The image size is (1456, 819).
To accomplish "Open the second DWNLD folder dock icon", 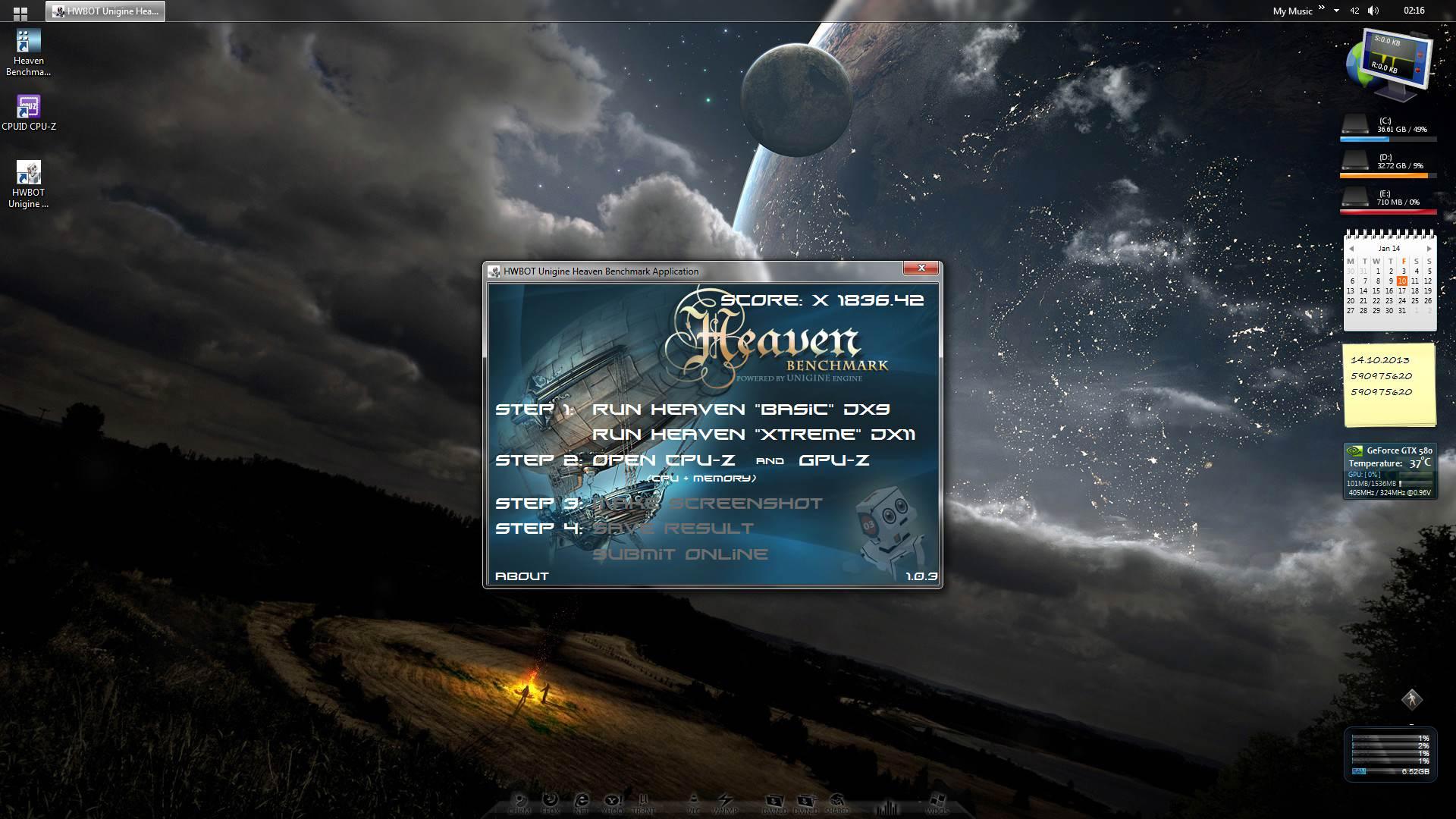I will tap(805, 803).
